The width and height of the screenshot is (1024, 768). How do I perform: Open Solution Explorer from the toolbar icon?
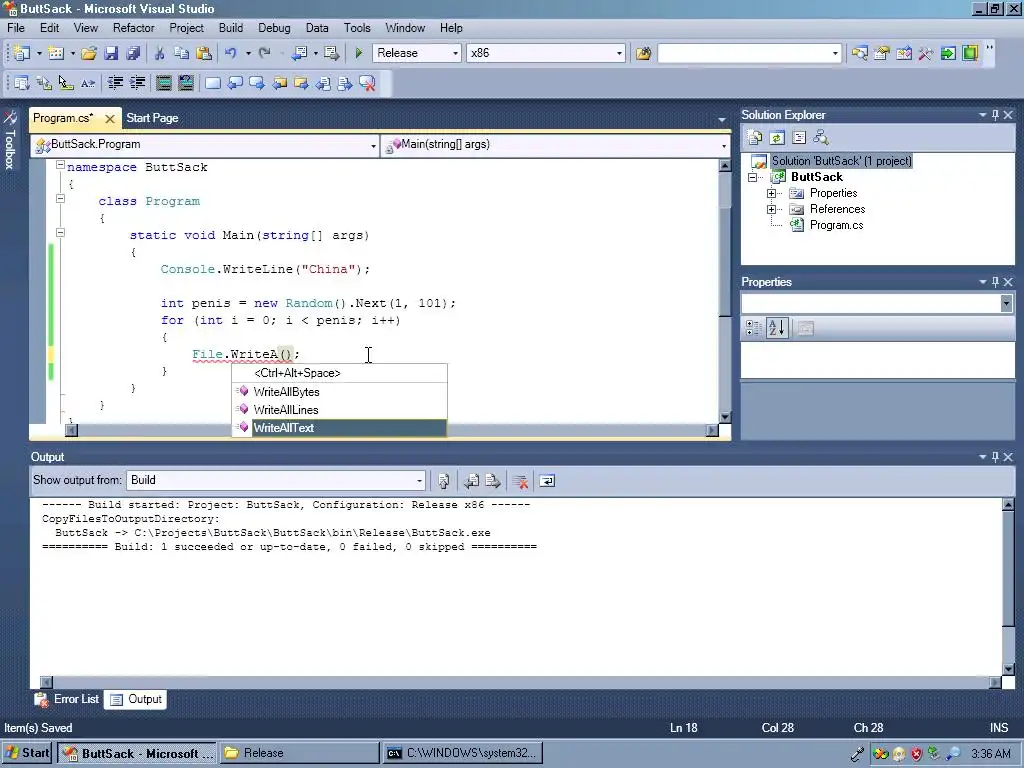(x=859, y=53)
